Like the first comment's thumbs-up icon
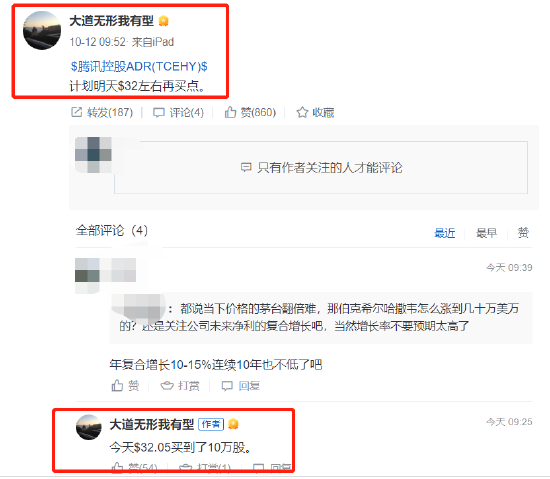The height and width of the screenshot is (479, 550). [117, 386]
